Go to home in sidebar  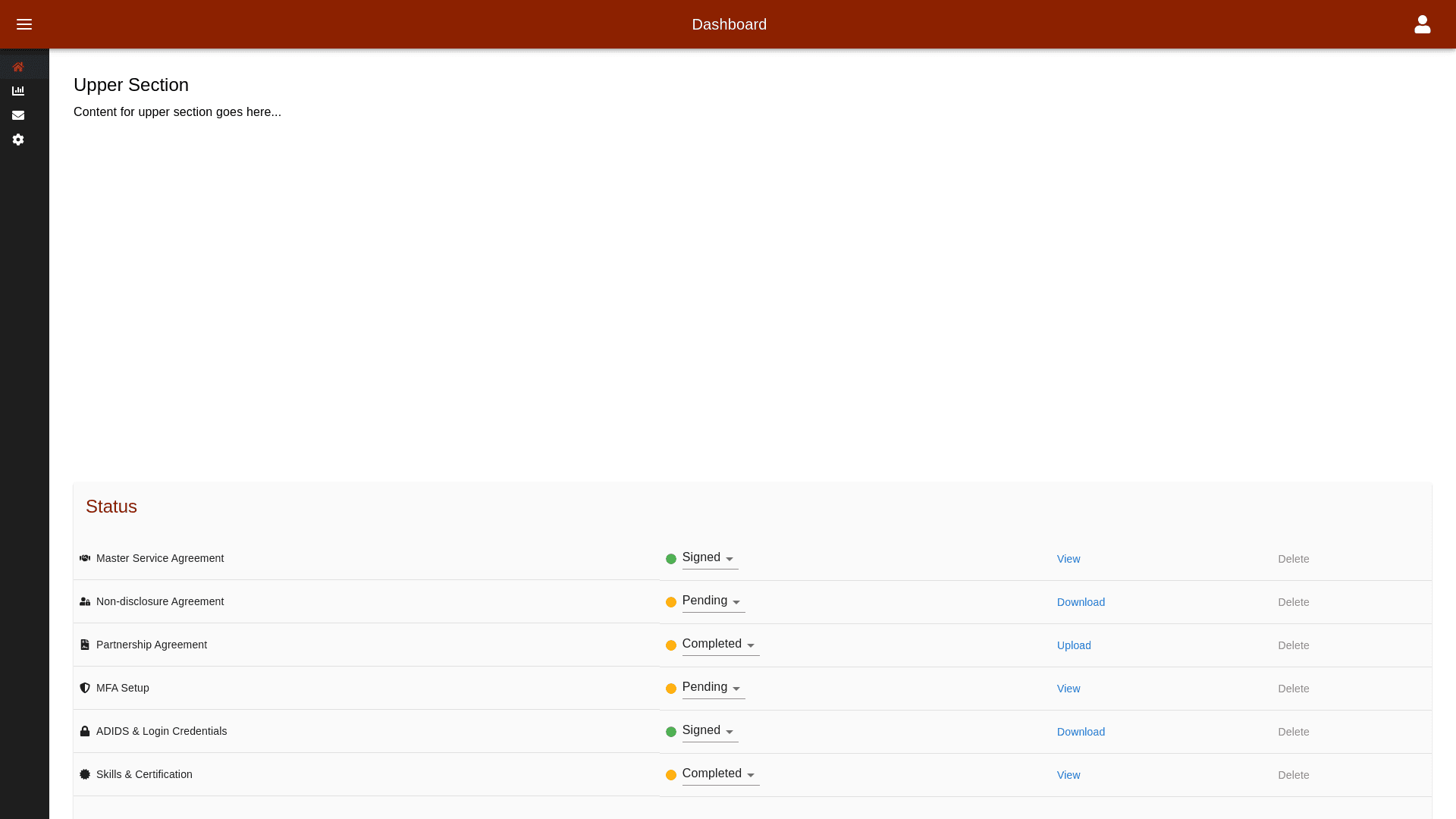pos(18,67)
